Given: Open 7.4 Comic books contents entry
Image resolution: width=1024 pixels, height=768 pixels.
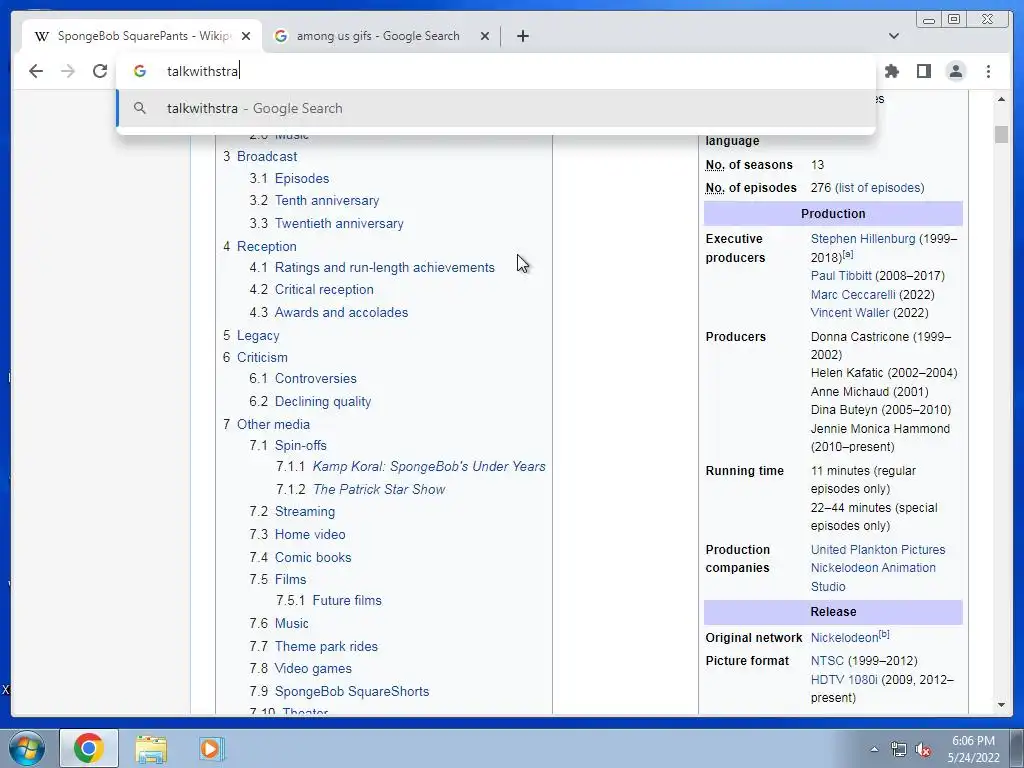Looking at the screenshot, I should [313, 557].
